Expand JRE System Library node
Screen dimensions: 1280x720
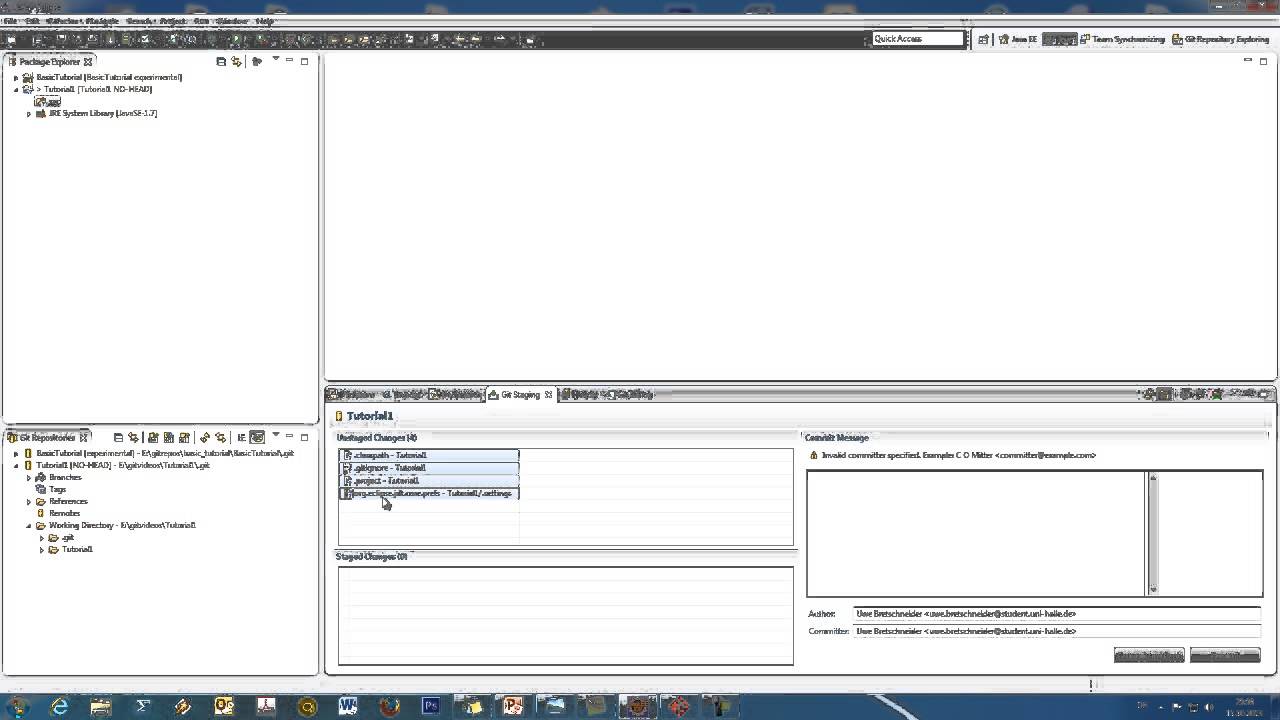tap(29, 113)
